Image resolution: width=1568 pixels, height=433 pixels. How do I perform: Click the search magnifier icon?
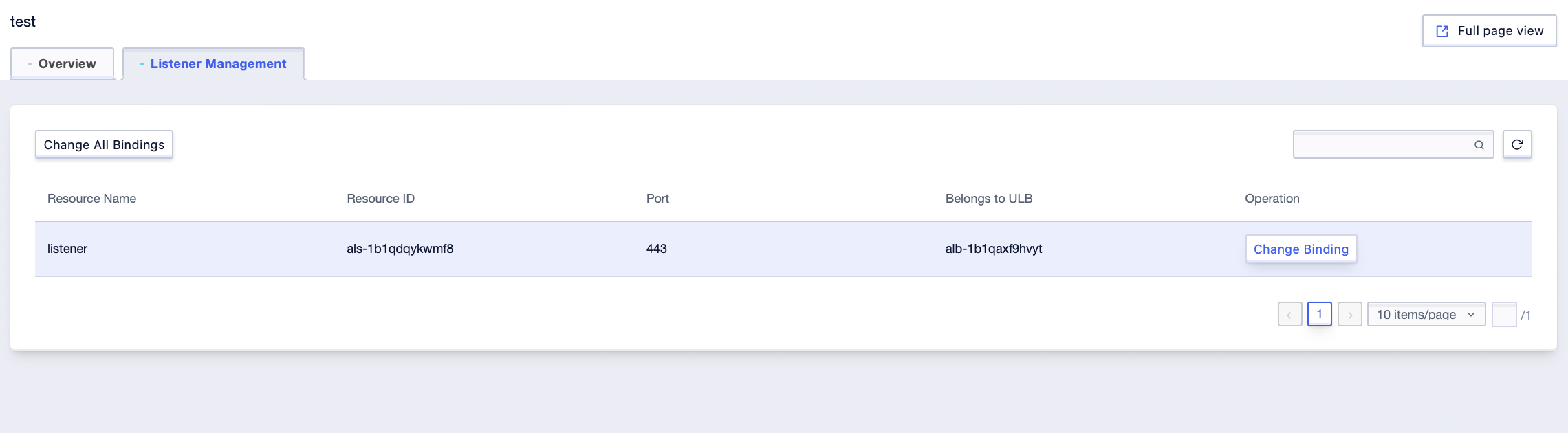tap(1479, 145)
